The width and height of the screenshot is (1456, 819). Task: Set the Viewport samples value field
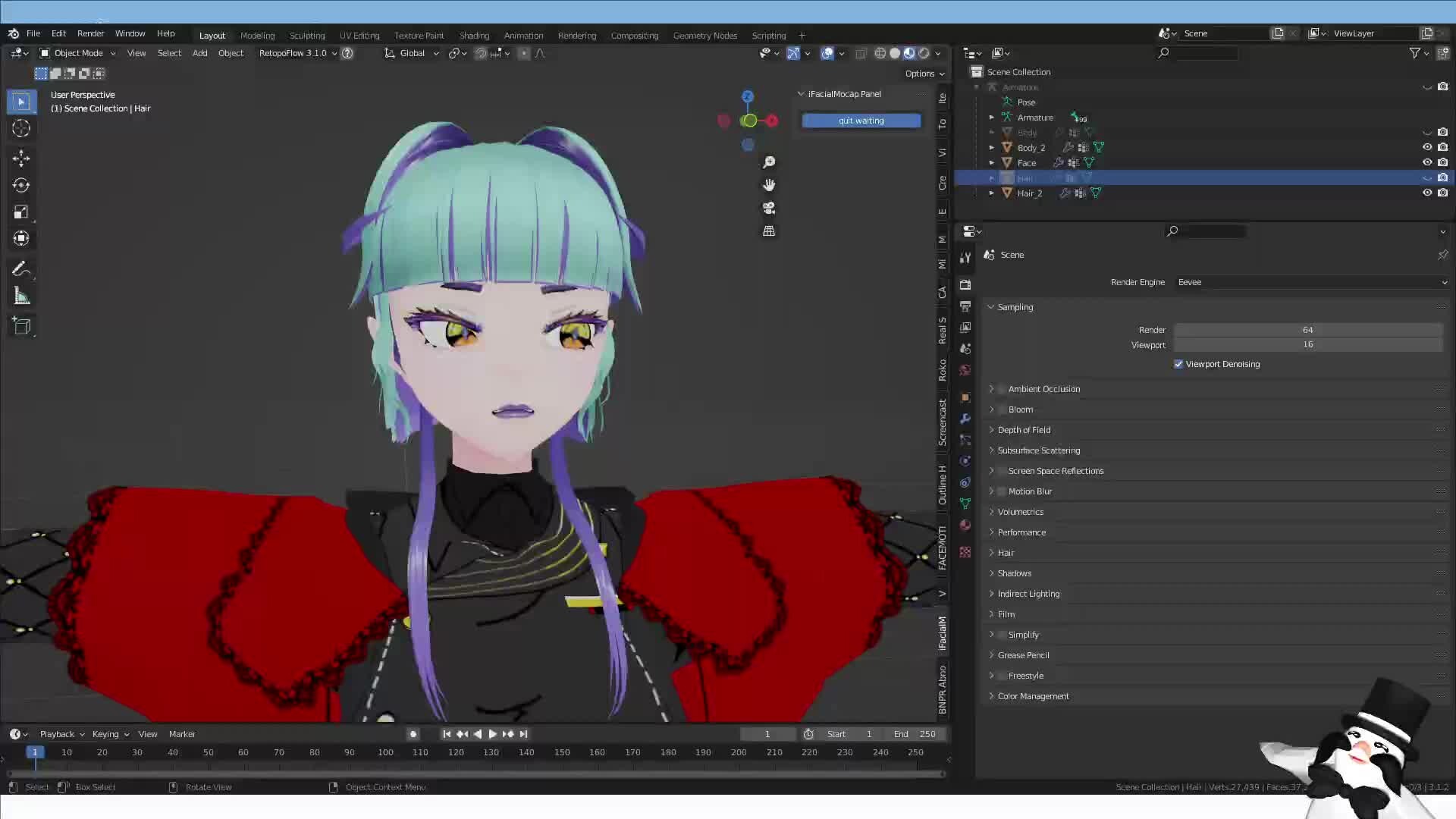(1307, 344)
